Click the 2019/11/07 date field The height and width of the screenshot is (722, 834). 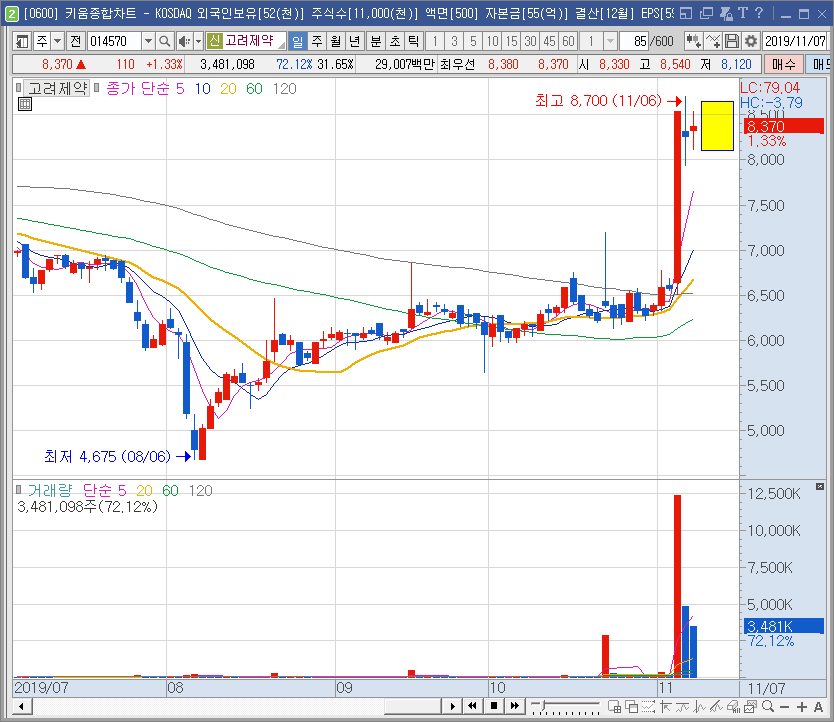tap(795, 41)
